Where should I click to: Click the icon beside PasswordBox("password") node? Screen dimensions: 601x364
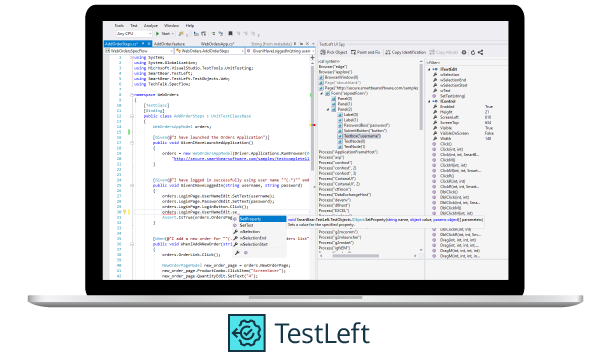click(340, 125)
